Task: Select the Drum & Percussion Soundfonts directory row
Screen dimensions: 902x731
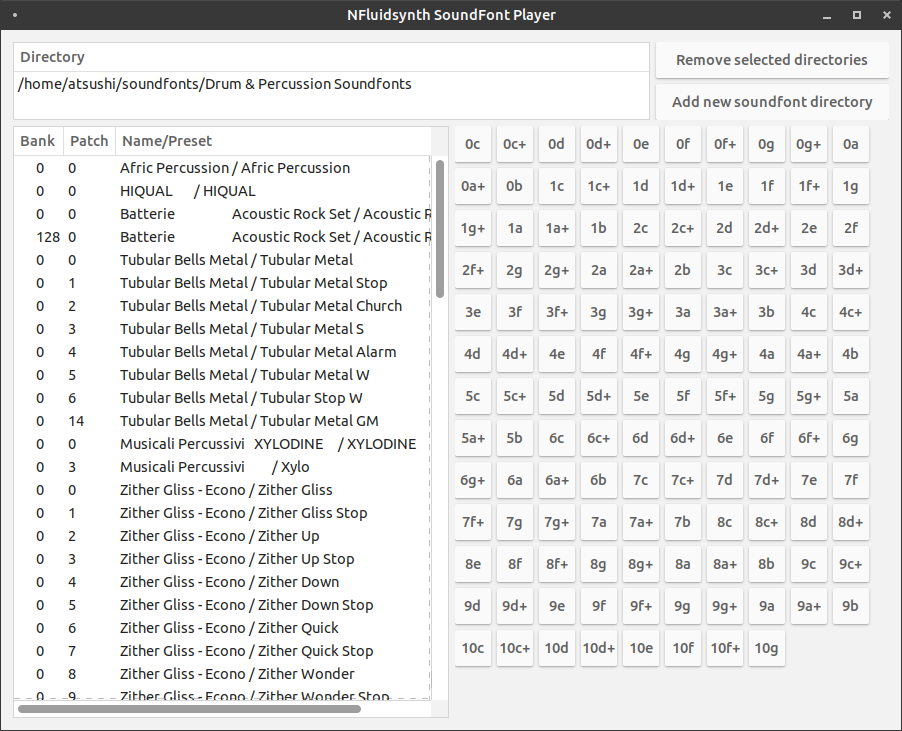Action: 331,84
